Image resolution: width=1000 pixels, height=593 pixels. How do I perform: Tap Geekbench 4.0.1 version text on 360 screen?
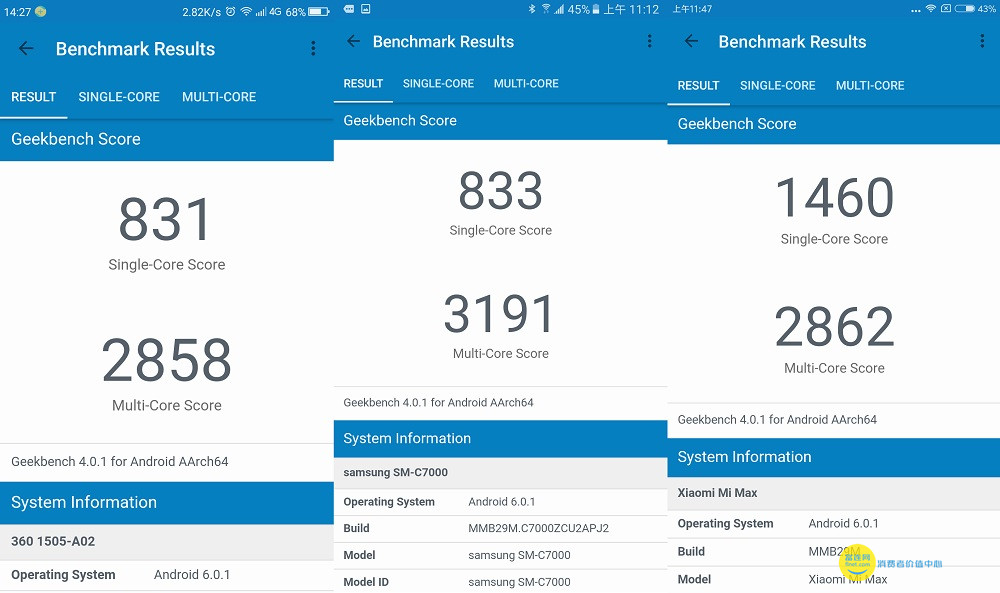coord(119,462)
